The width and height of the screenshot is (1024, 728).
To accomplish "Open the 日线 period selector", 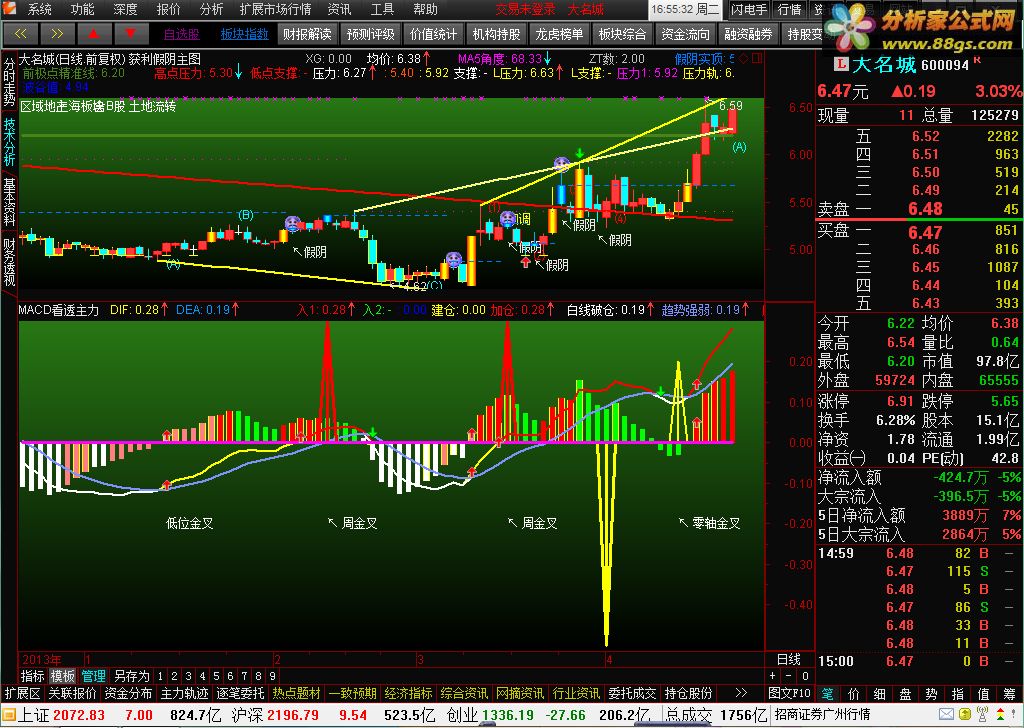I will pos(789,659).
